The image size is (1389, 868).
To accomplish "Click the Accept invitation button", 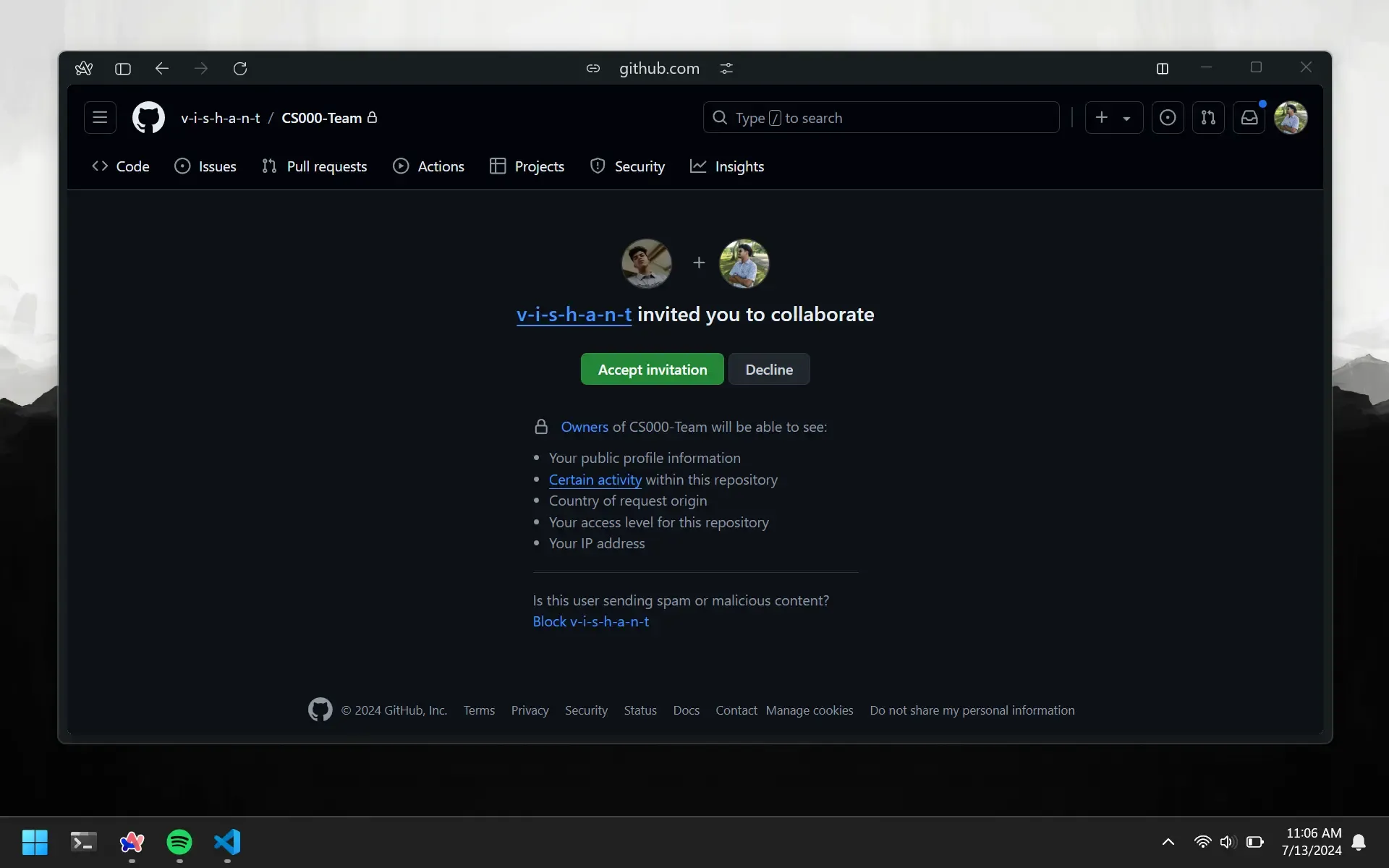I will click(x=652, y=369).
